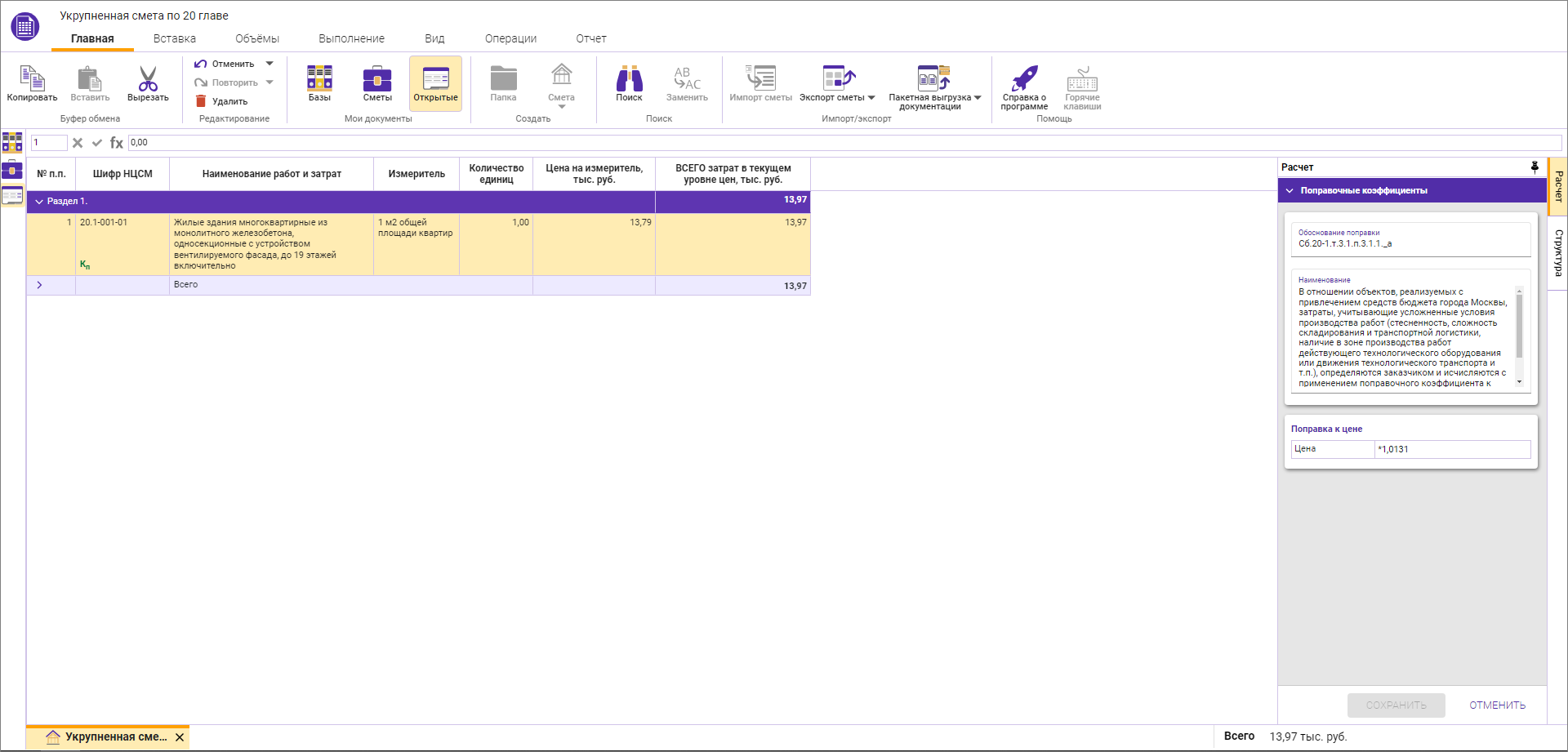
Task: Click the Цена correction value field
Action: tap(1451, 449)
